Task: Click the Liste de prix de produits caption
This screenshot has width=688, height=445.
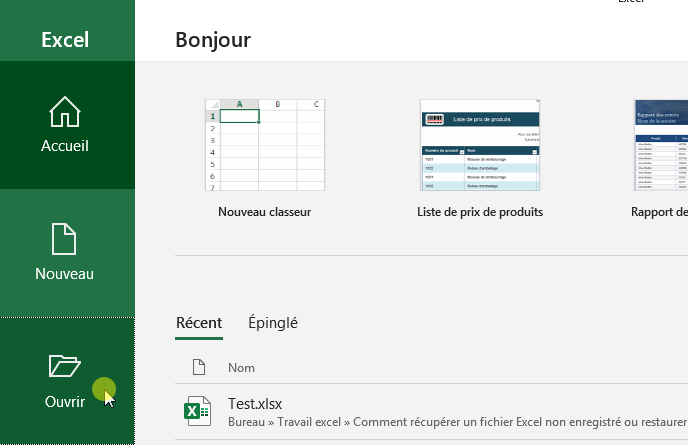Action: (480, 212)
